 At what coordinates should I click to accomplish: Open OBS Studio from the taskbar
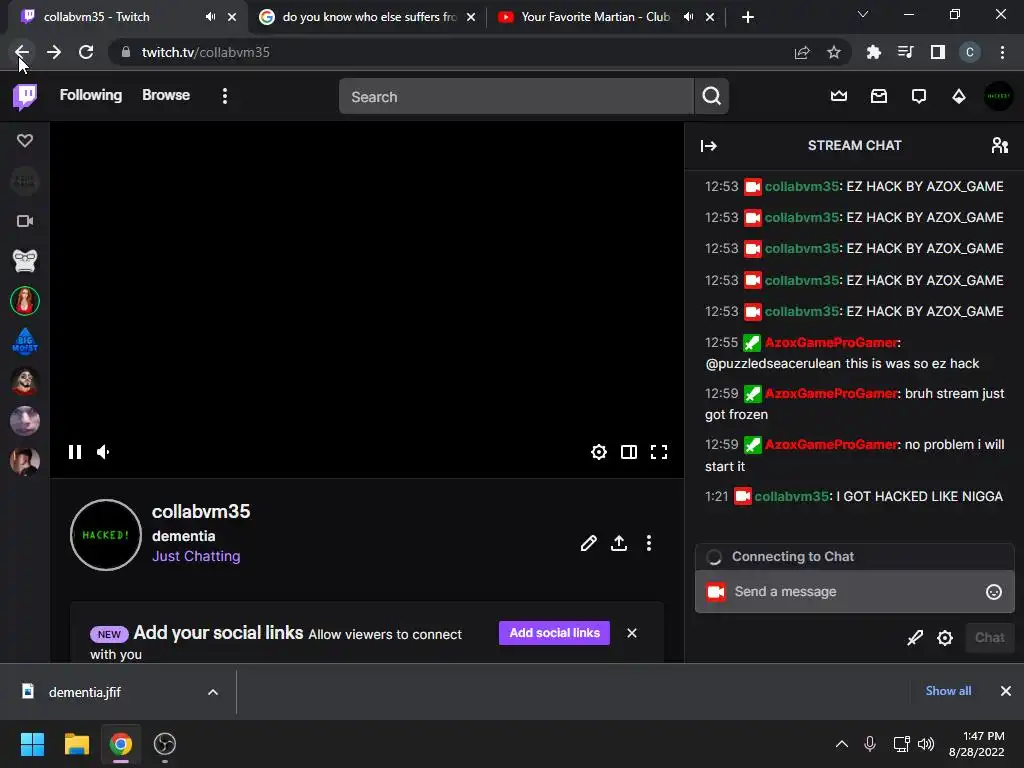click(165, 744)
